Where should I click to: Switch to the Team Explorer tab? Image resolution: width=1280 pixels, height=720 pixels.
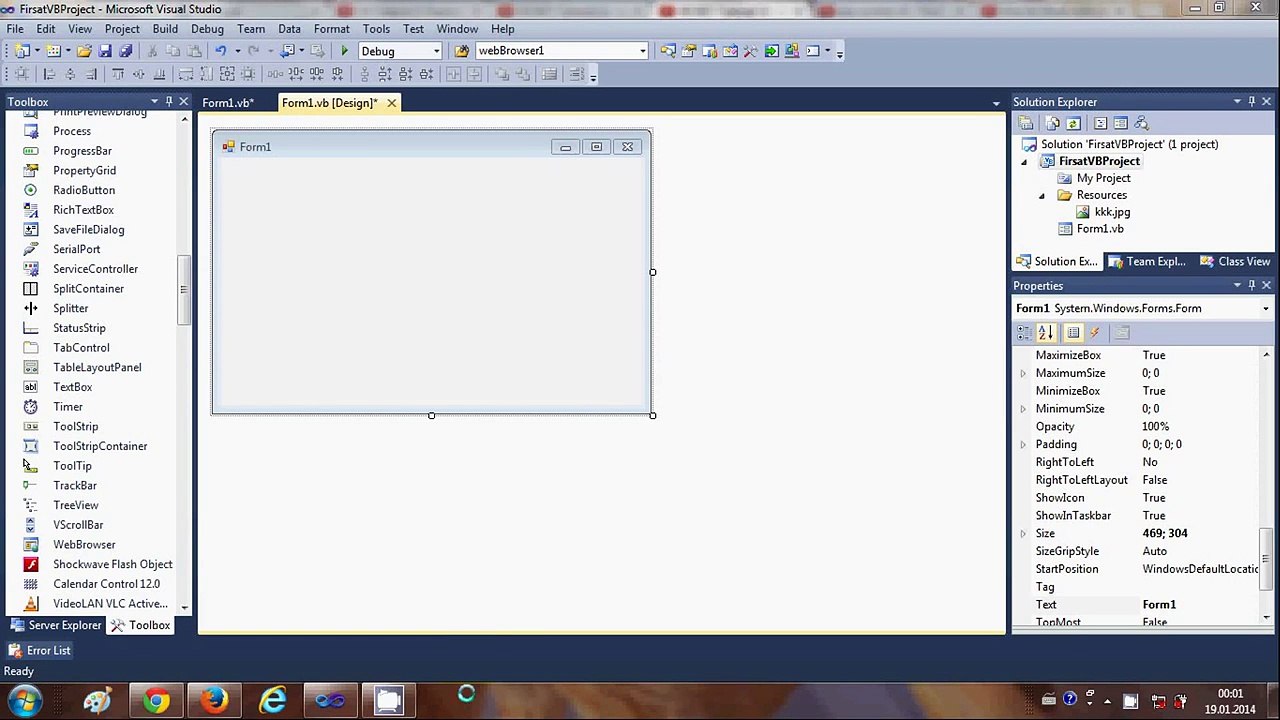pos(1146,262)
